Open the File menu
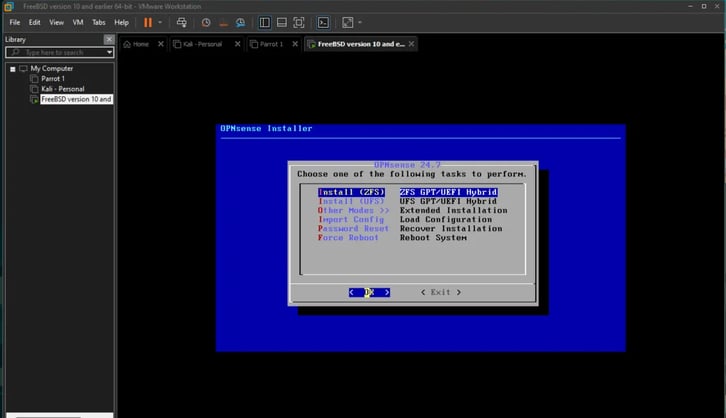726x418 pixels. coord(15,22)
